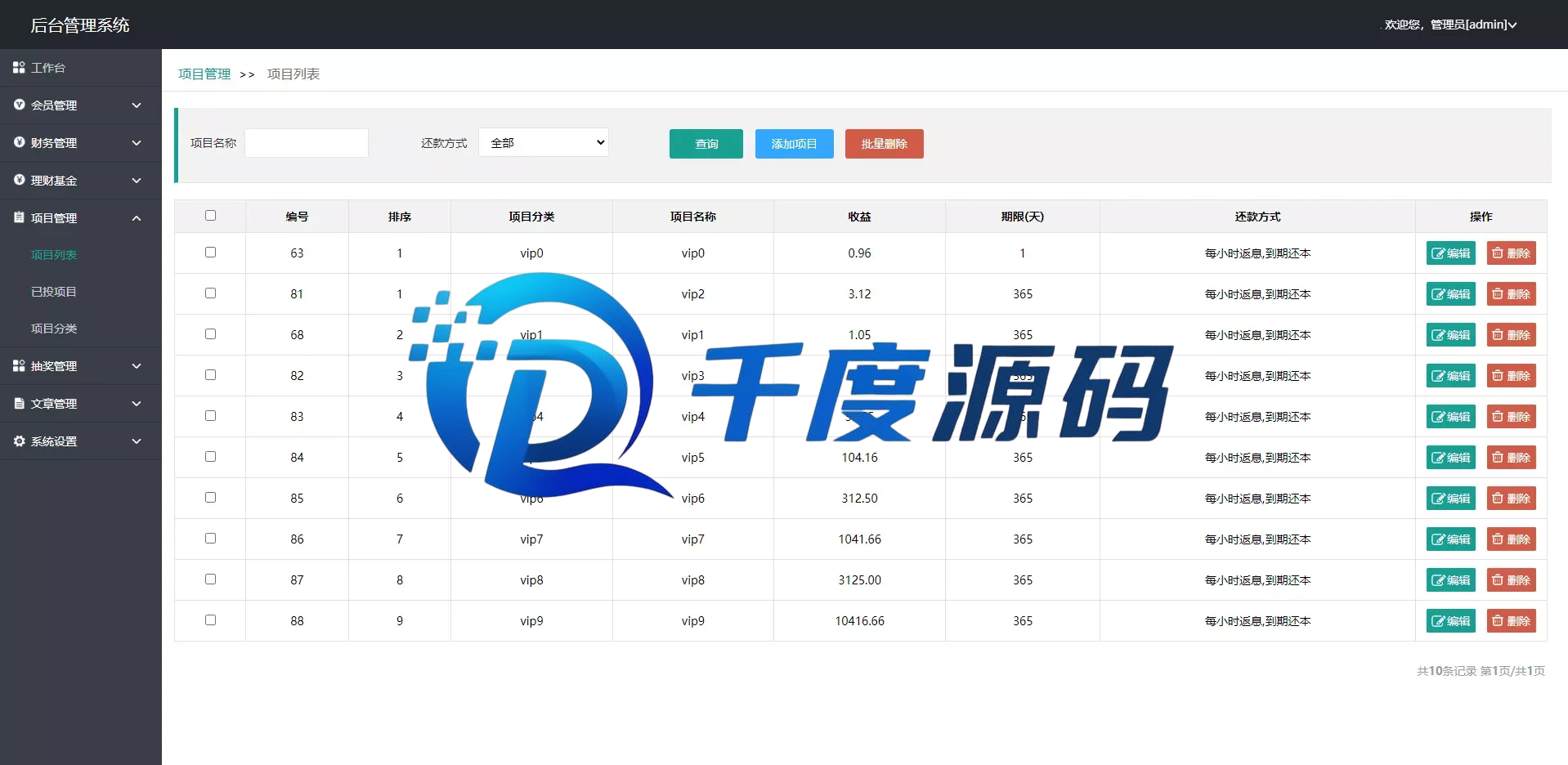This screenshot has height=765, width=1568.
Task: Check the row with 编号 83
Action: pyautogui.click(x=210, y=416)
